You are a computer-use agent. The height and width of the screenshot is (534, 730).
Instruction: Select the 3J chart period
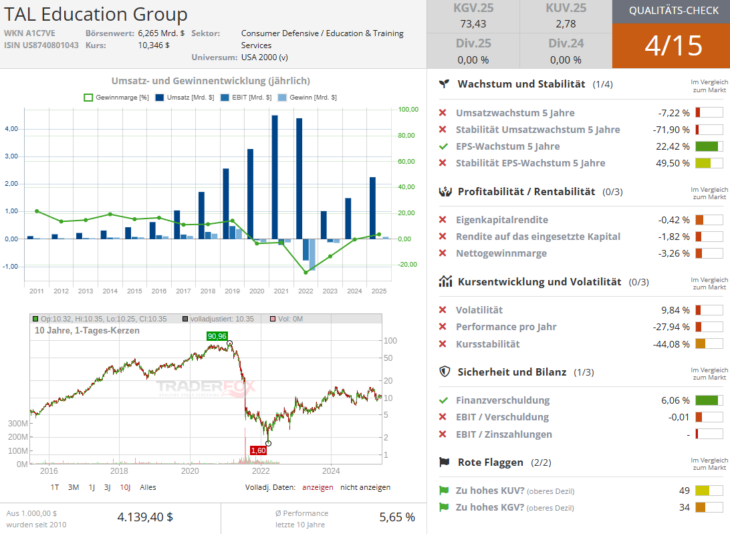pos(107,487)
